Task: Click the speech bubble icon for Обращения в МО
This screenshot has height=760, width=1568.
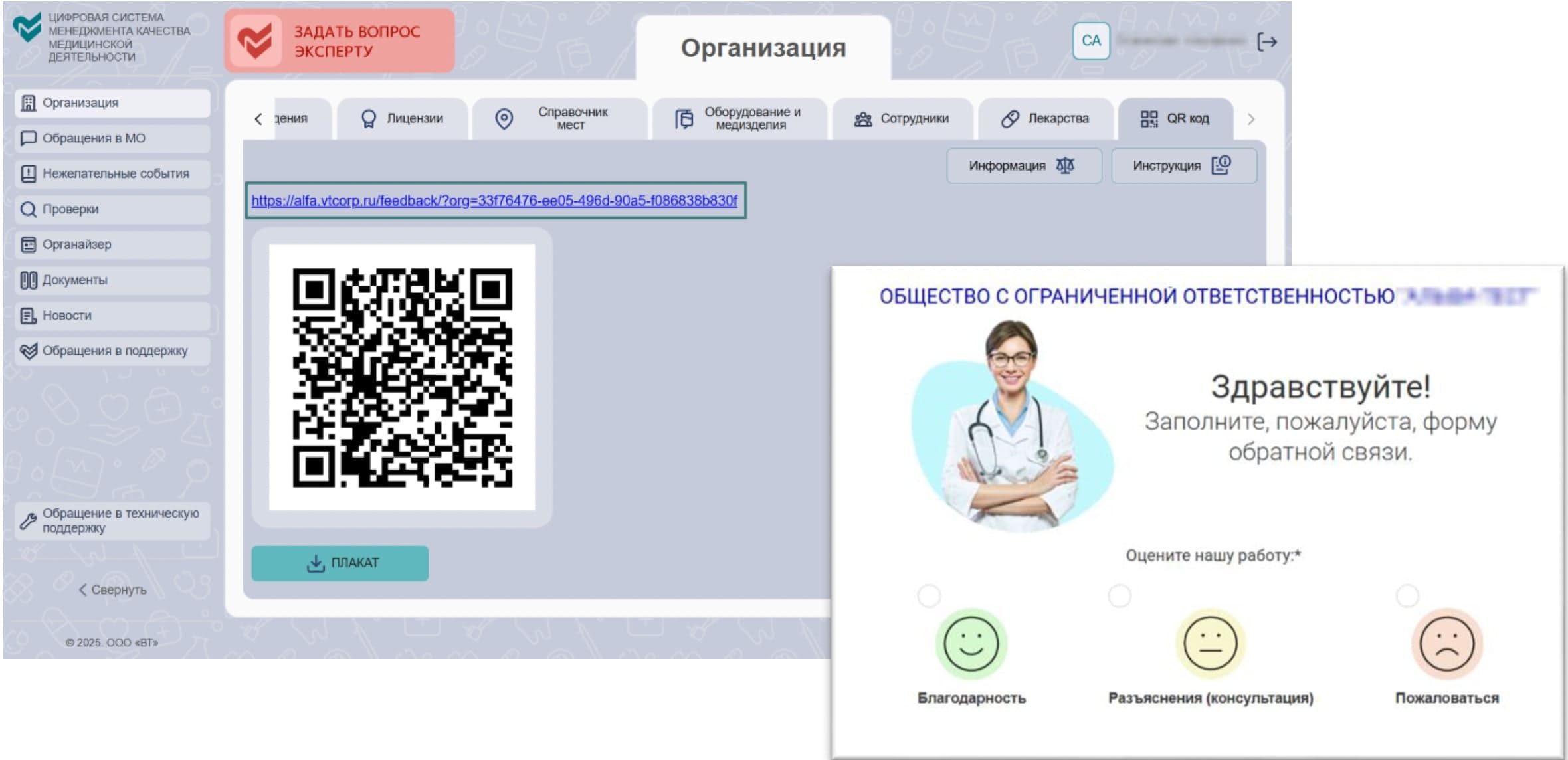Action: (x=29, y=138)
